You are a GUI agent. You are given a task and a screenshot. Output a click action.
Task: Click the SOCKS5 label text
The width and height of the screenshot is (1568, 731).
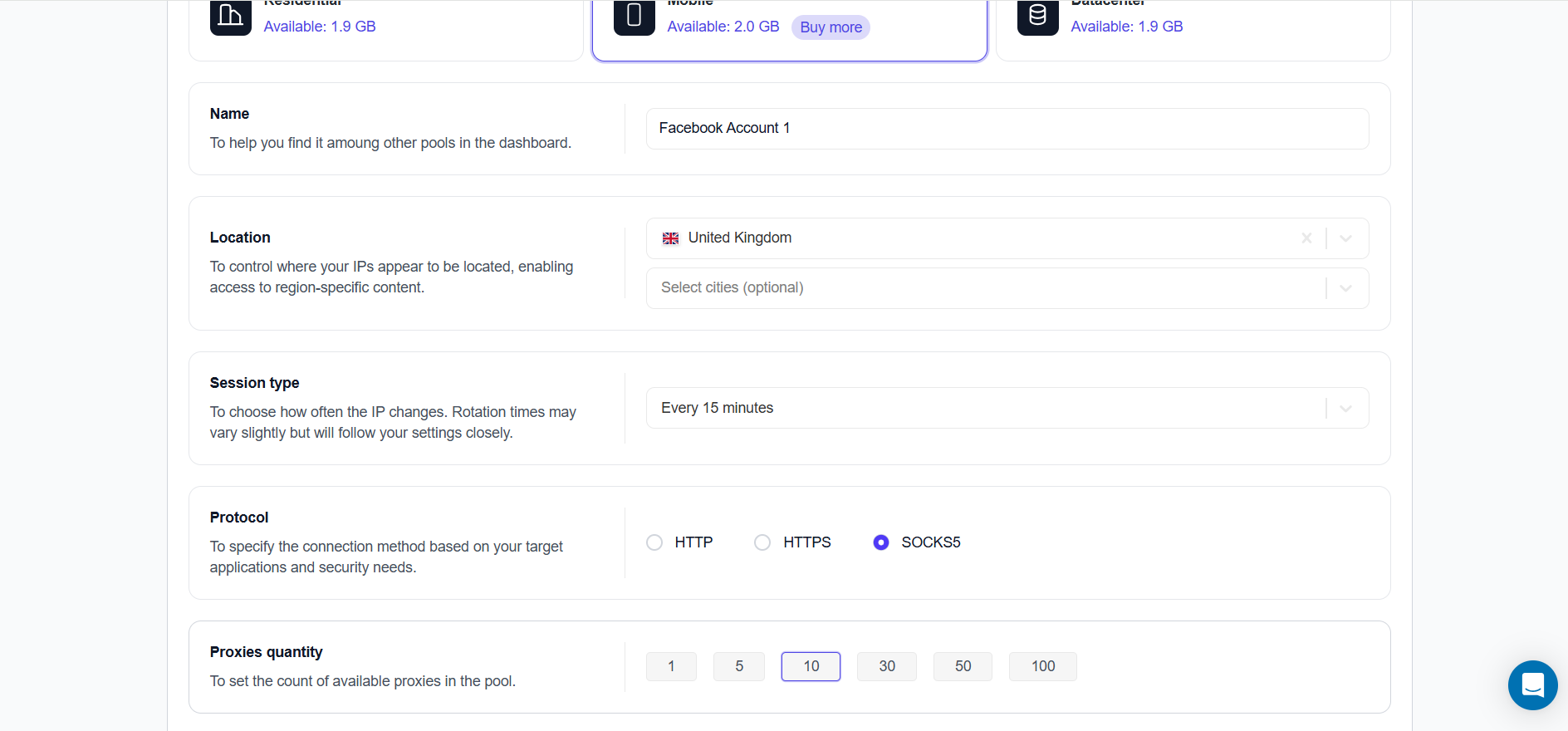(931, 542)
